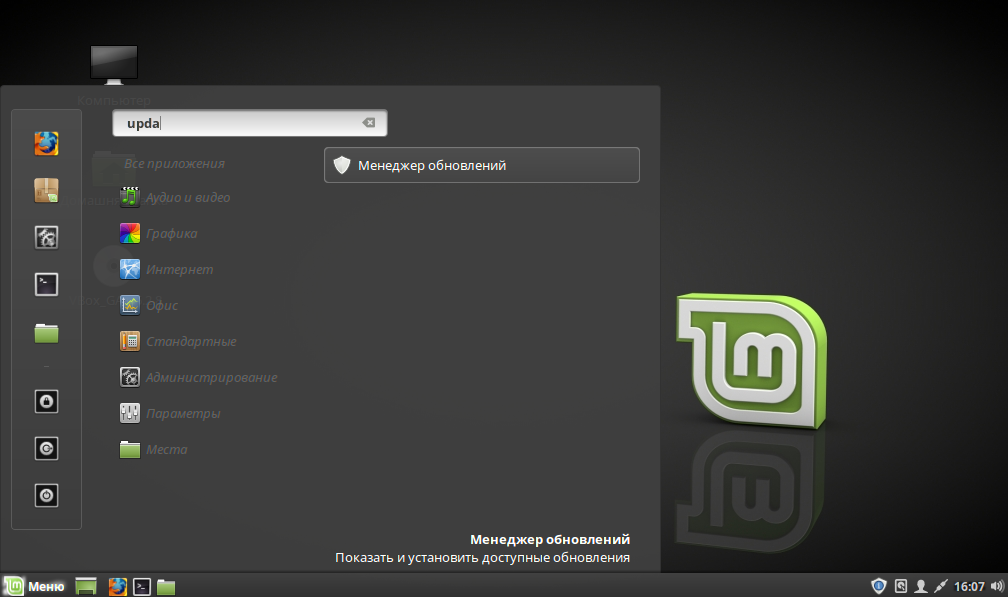Launch Firefox from the menu sidebar
1008x597 pixels.
point(45,142)
